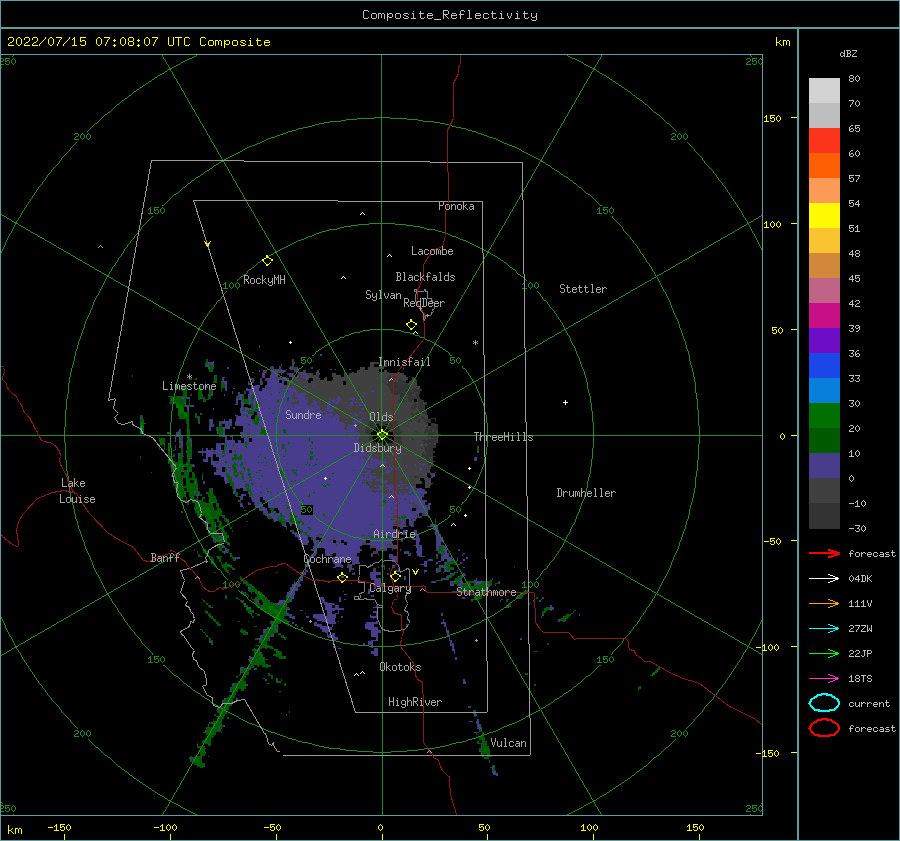
Task: Click the 36 dBZ blue color swatch
Action: point(824,366)
